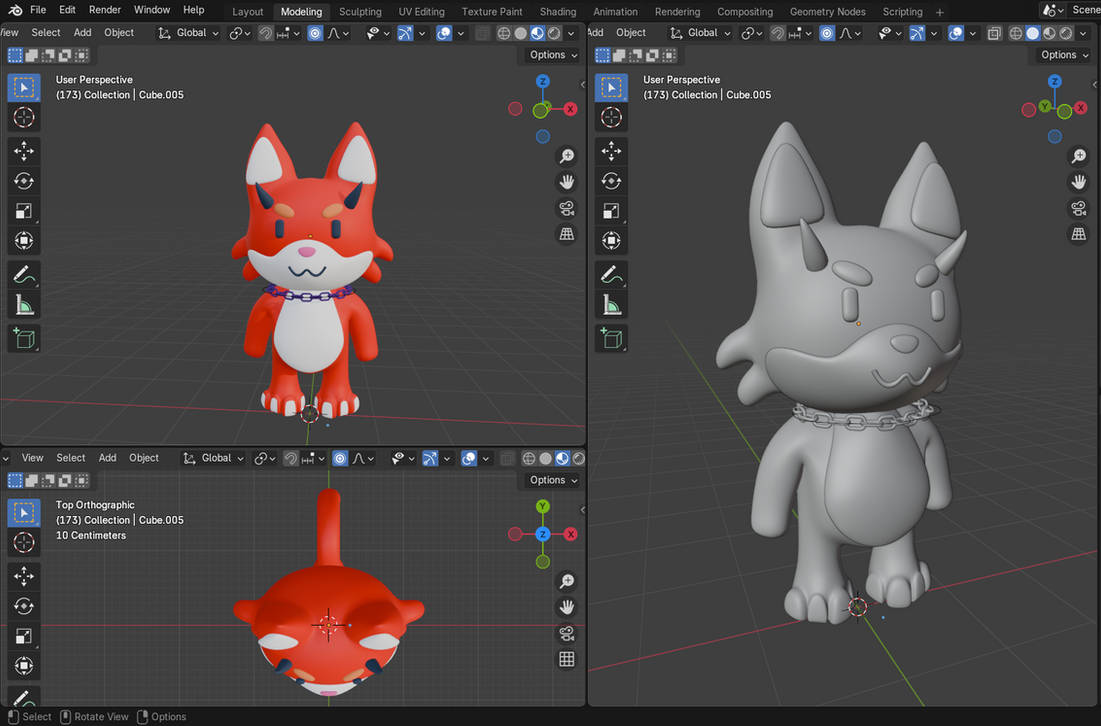Click pan hand icon in right viewport
Screen dimensions: 1101x726
point(1079,182)
